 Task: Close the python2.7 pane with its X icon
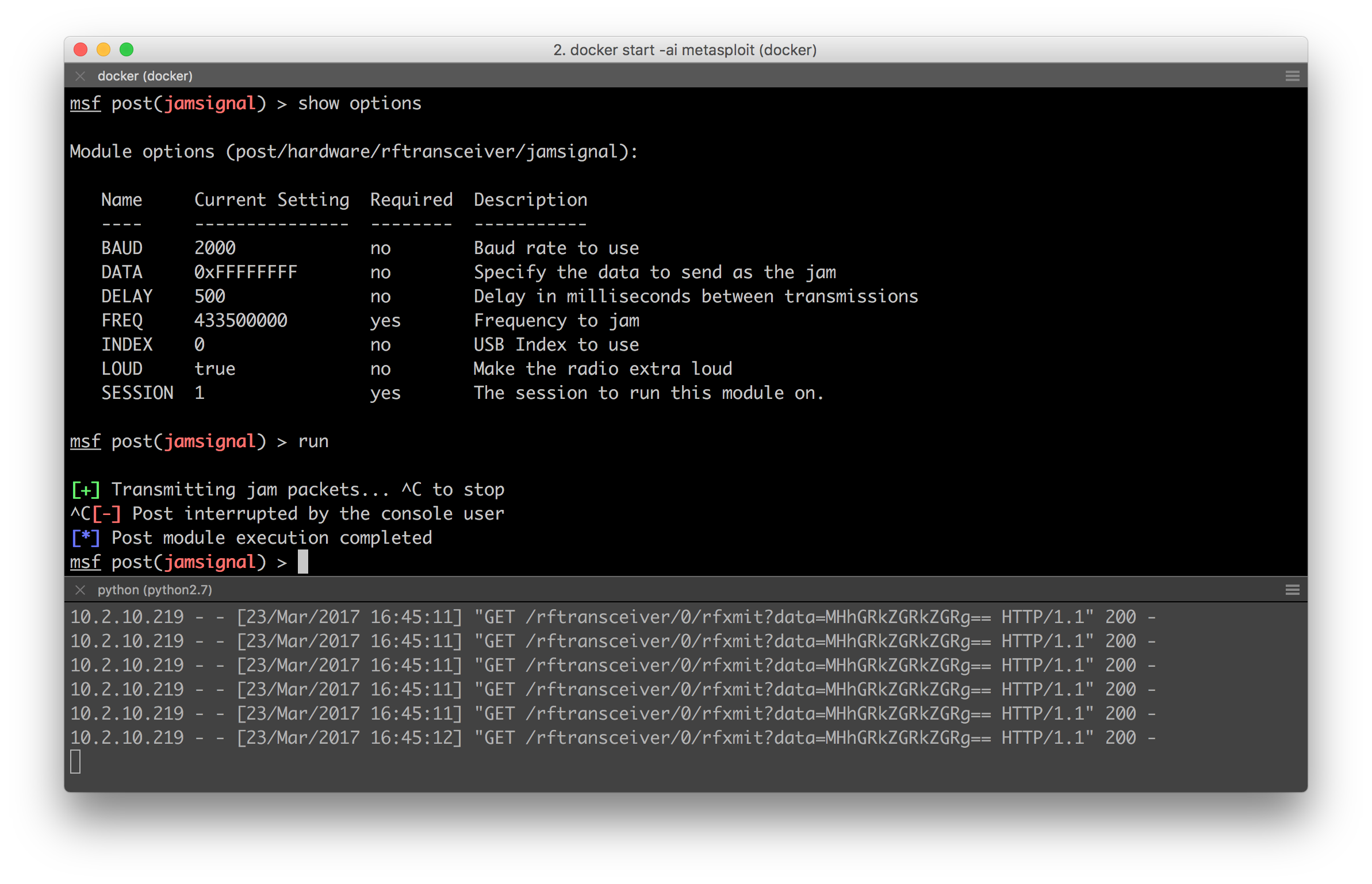click(x=81, y=590)
